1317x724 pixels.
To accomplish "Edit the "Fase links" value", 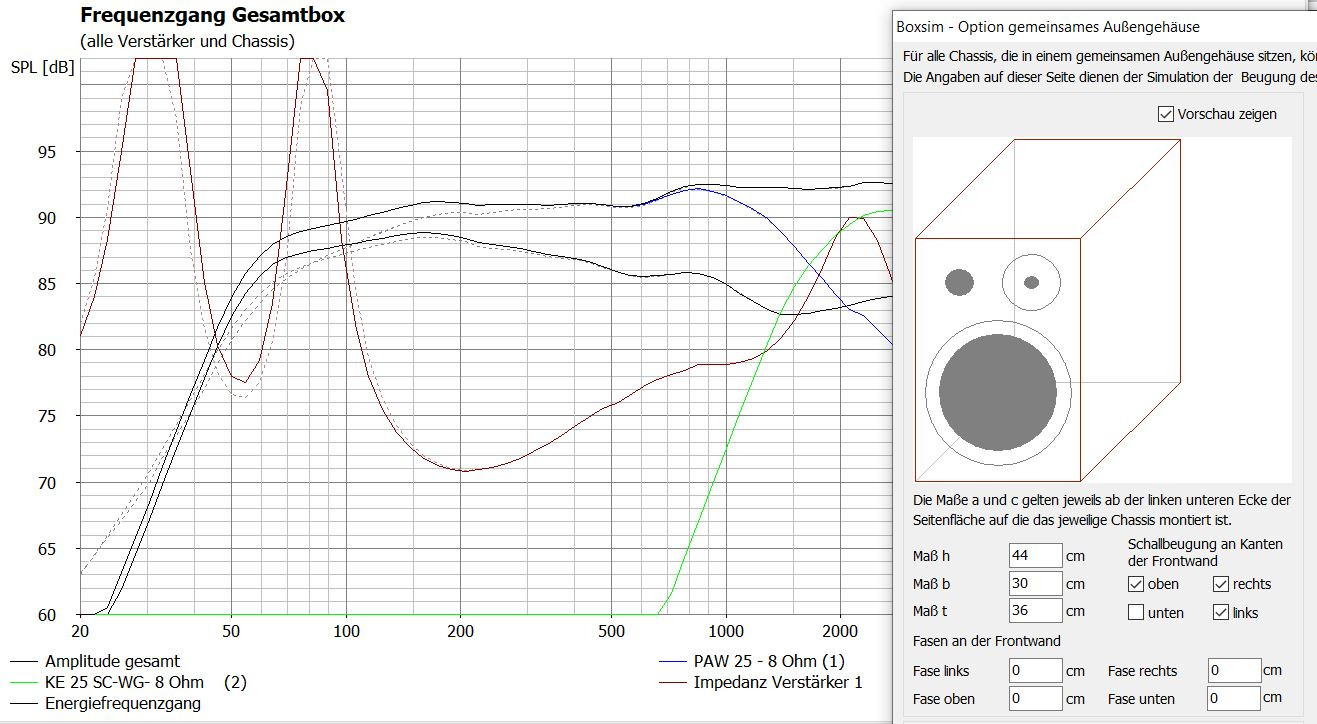I will click(1035, 670).
